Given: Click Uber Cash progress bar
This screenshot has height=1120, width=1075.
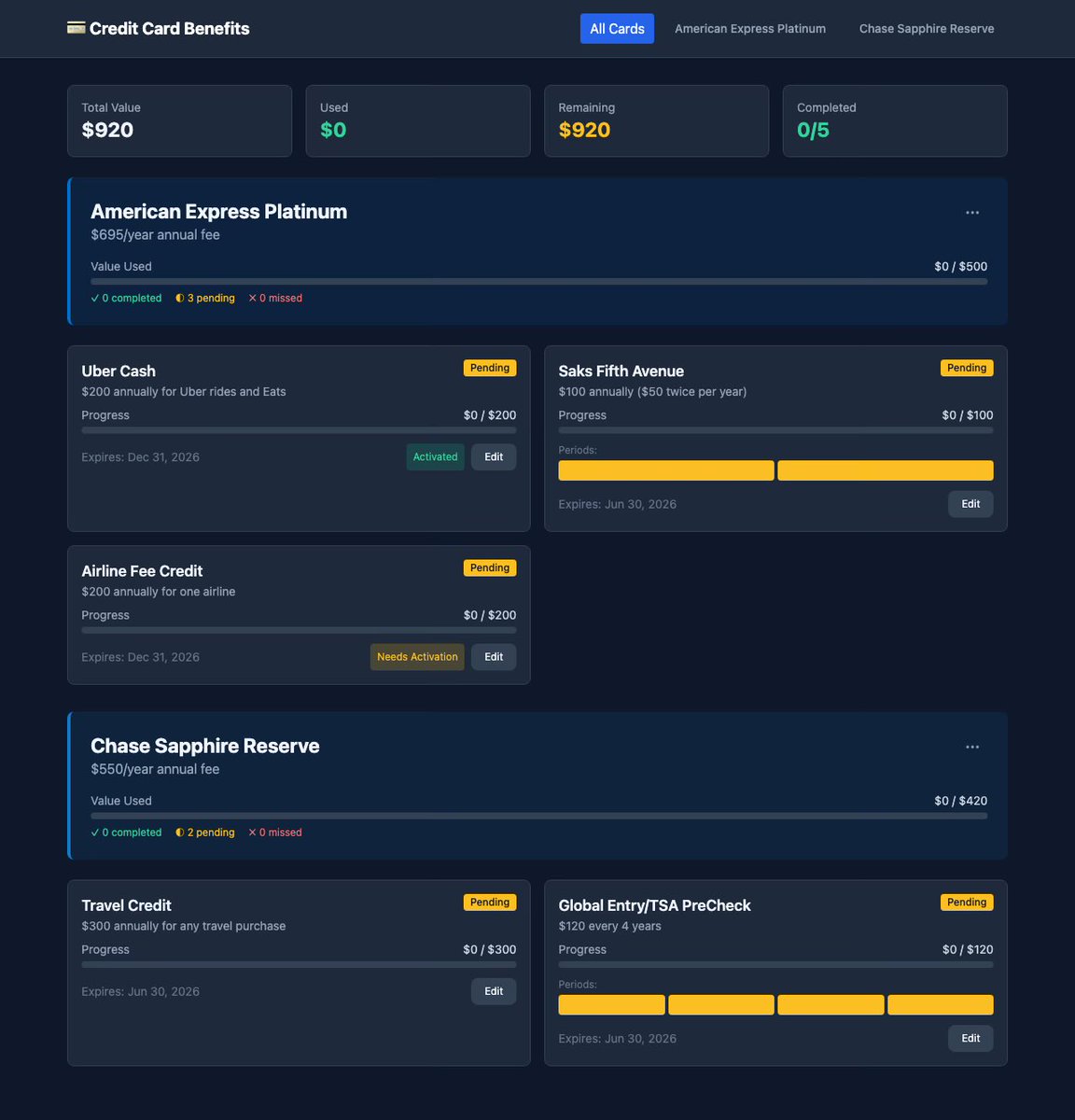Looking at the screenshot, I should pos(299,430).
